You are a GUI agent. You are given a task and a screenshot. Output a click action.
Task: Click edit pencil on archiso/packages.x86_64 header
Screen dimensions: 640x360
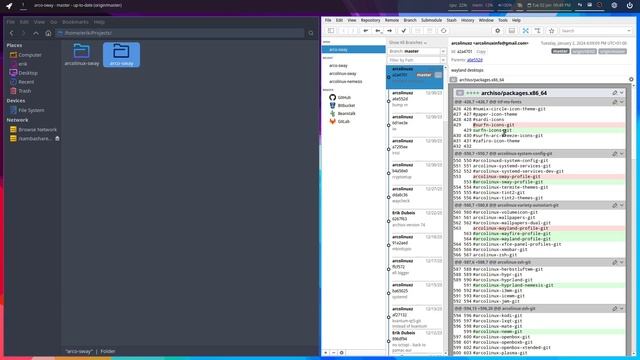click(615, 93)
